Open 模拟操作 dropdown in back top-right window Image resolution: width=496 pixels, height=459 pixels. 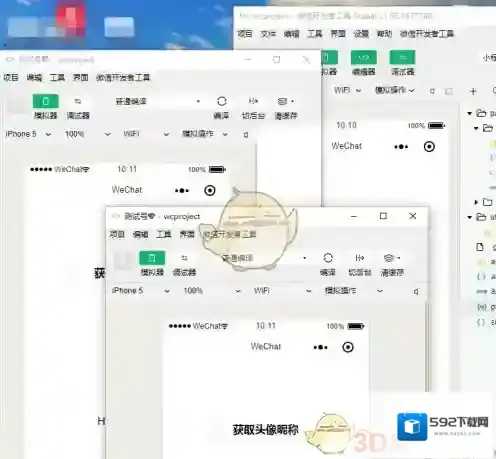pos(395,90)
